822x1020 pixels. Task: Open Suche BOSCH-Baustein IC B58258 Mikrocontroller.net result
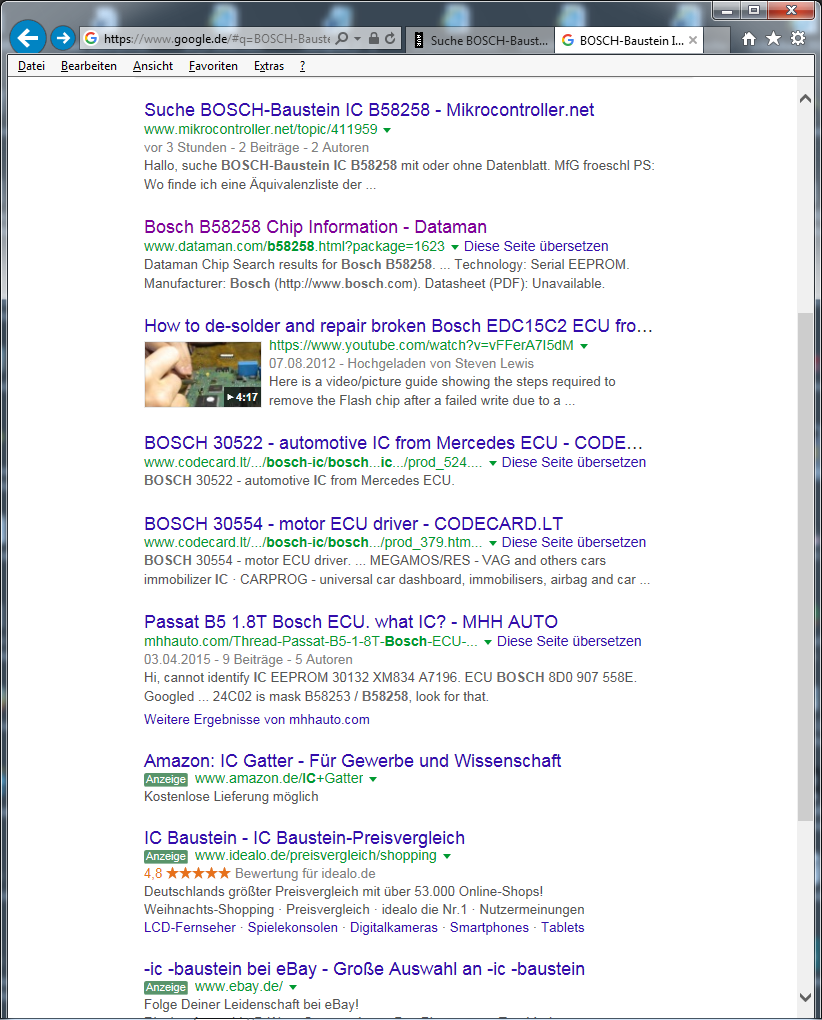coord(369,110)
